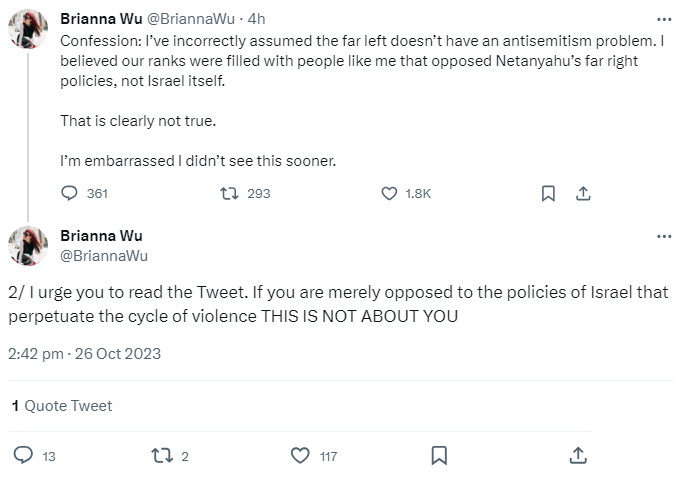Retweet the first tweet with 293 retweets
The width and height of the screenshot is (682, 477).
[x=229, y=193]
